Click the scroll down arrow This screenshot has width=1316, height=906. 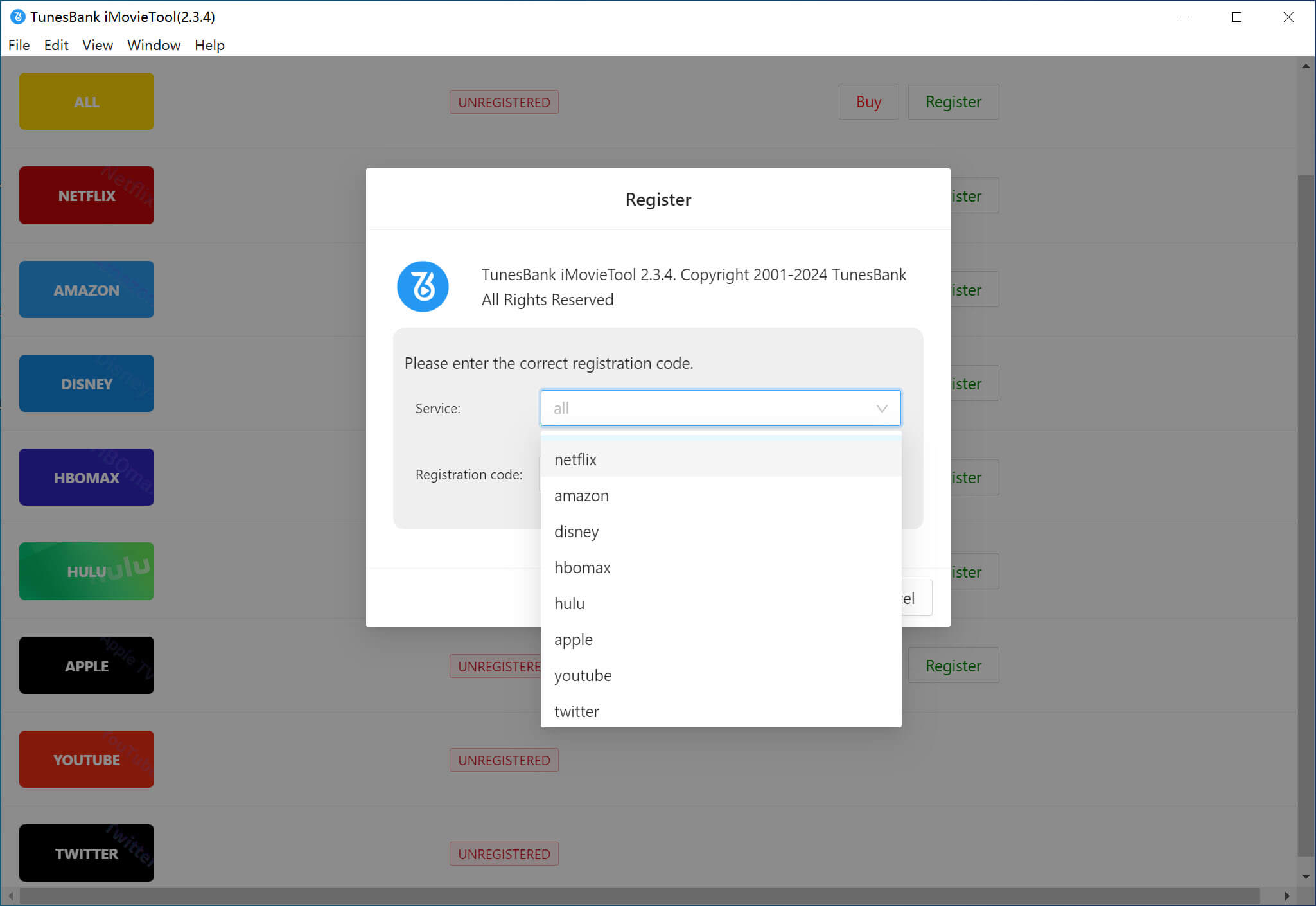pos(1306,876)
